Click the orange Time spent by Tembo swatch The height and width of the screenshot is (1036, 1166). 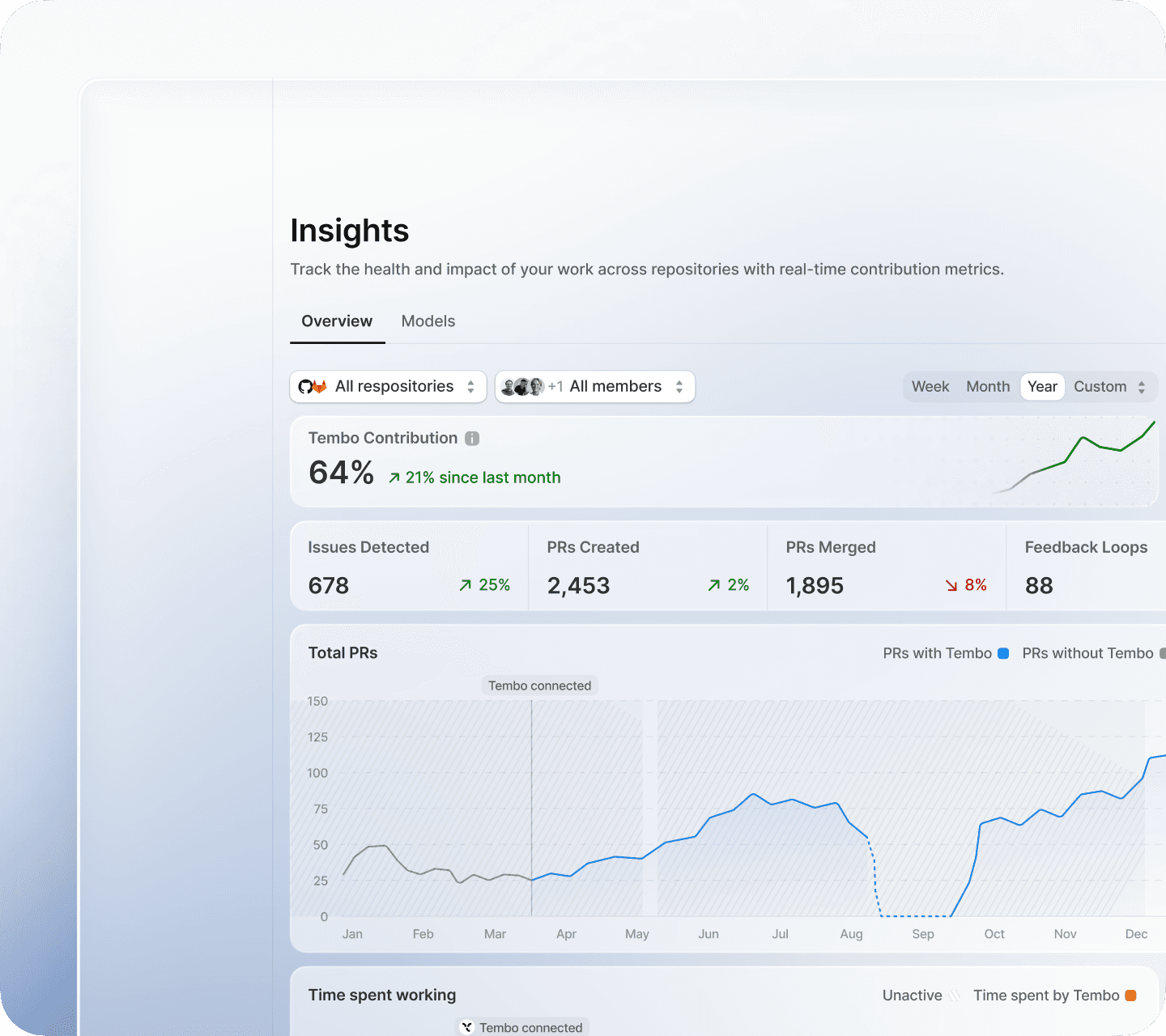[x=1131, y=996]
